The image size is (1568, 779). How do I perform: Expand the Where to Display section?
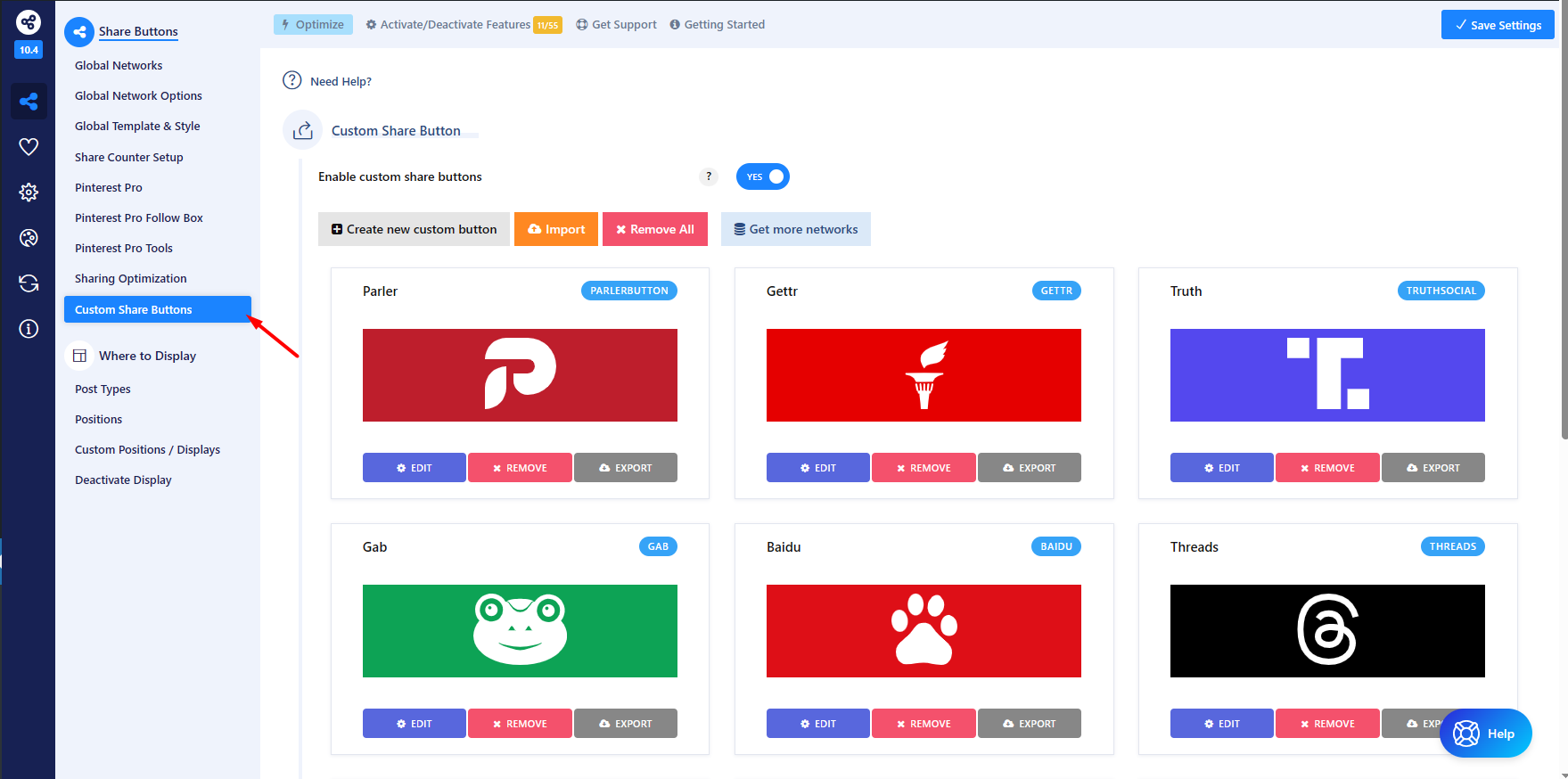(147, 356)
